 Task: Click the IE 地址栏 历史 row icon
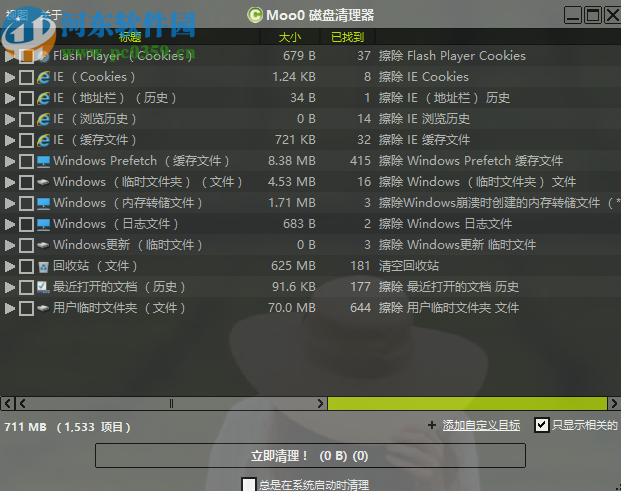tap(44, 98)
